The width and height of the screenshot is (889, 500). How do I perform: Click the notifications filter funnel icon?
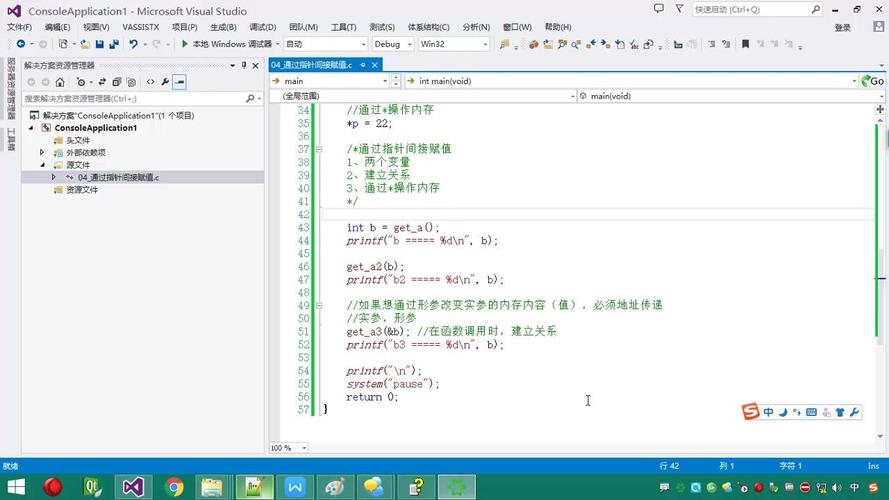click(679, 9)
